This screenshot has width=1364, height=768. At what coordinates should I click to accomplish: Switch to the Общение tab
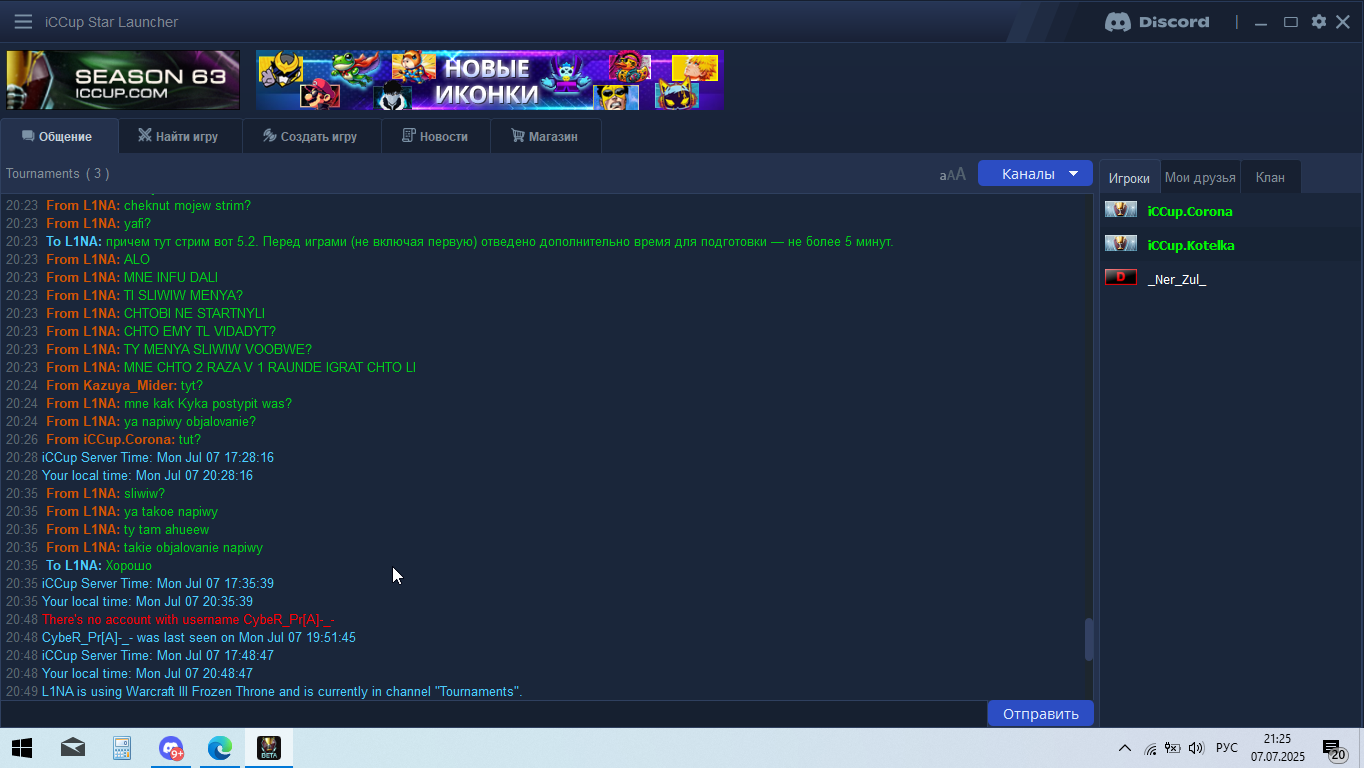pos(58,136)
